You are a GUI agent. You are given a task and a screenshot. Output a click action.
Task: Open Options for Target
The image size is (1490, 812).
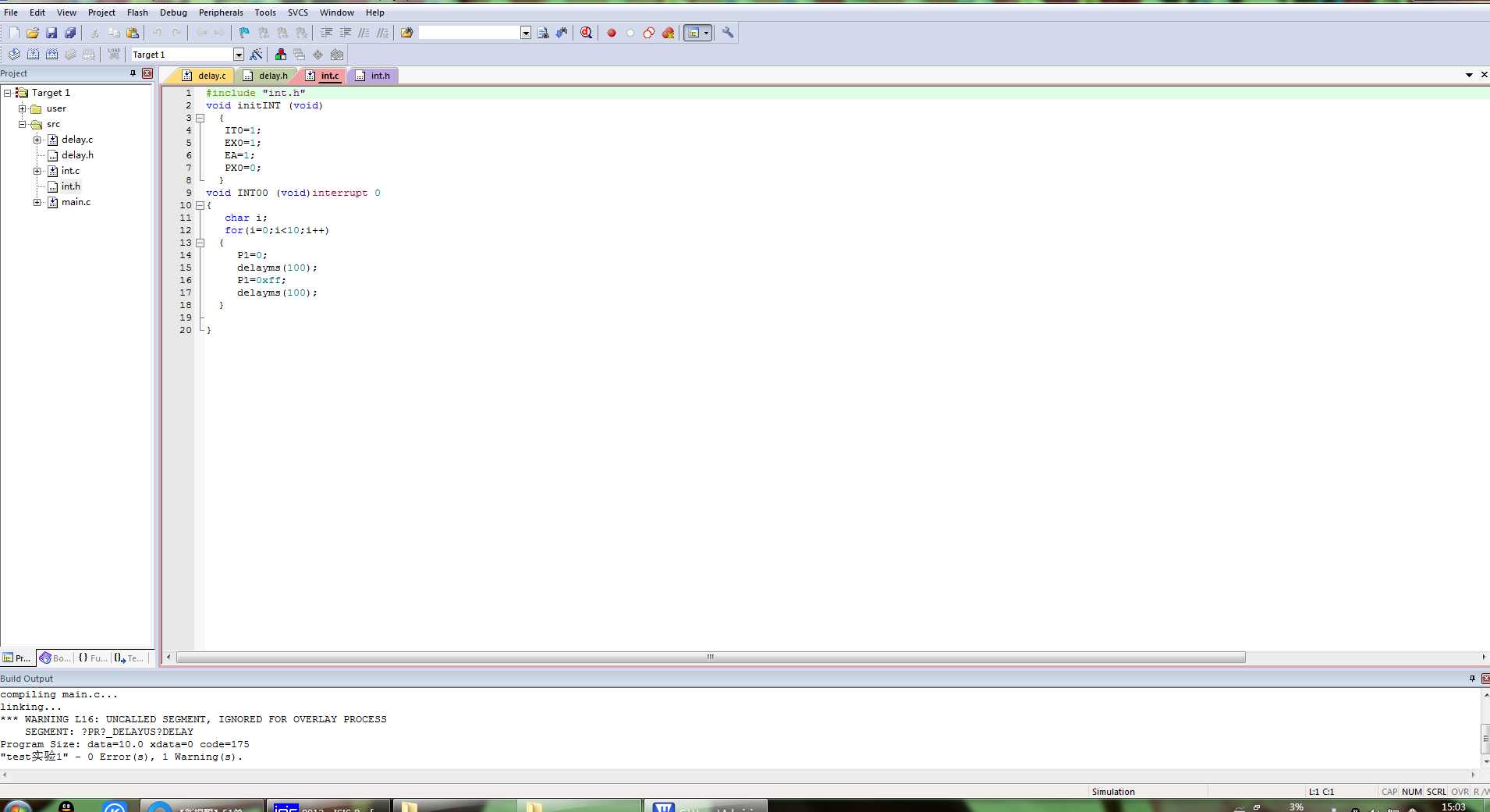(256, 55)
